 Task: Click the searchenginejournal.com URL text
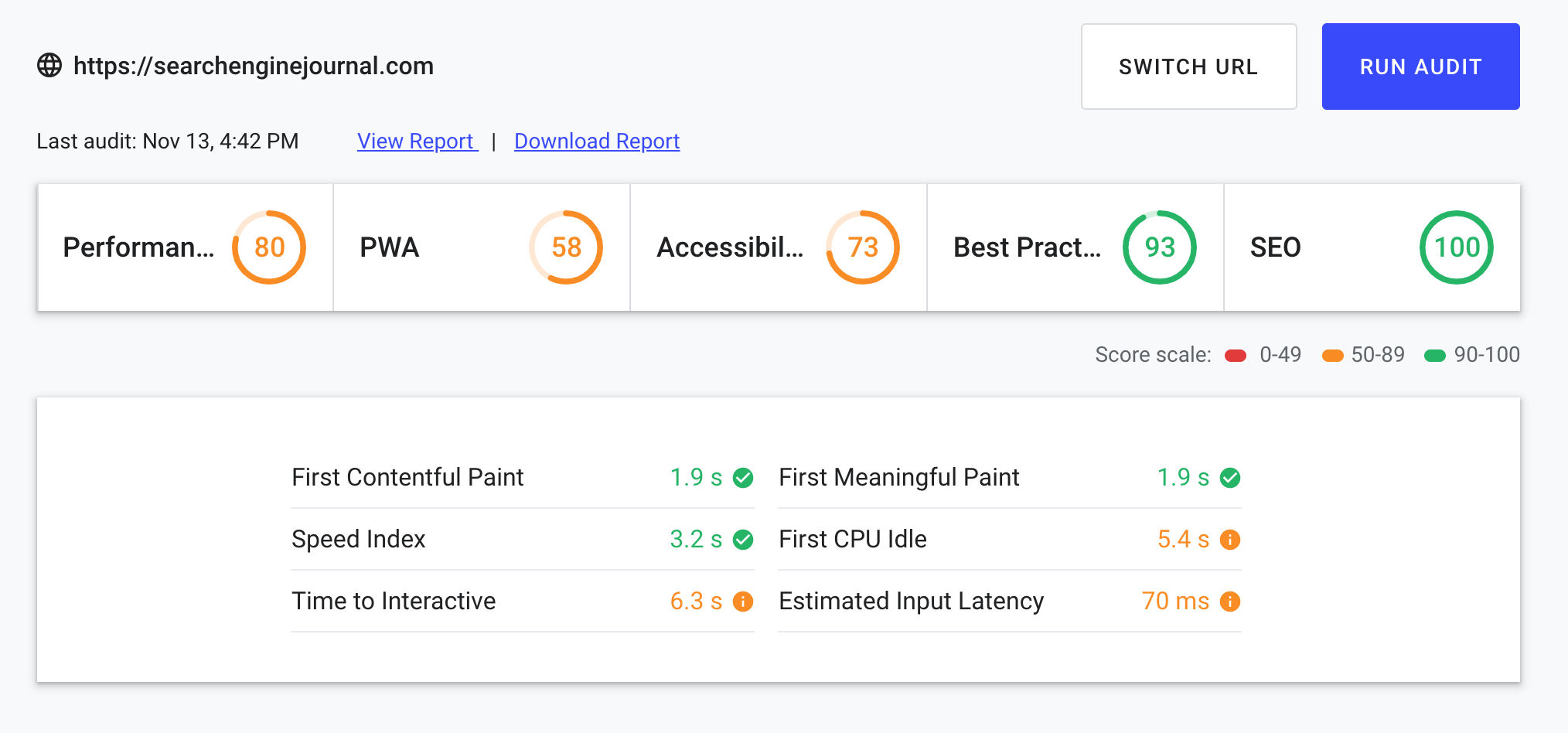254,66
